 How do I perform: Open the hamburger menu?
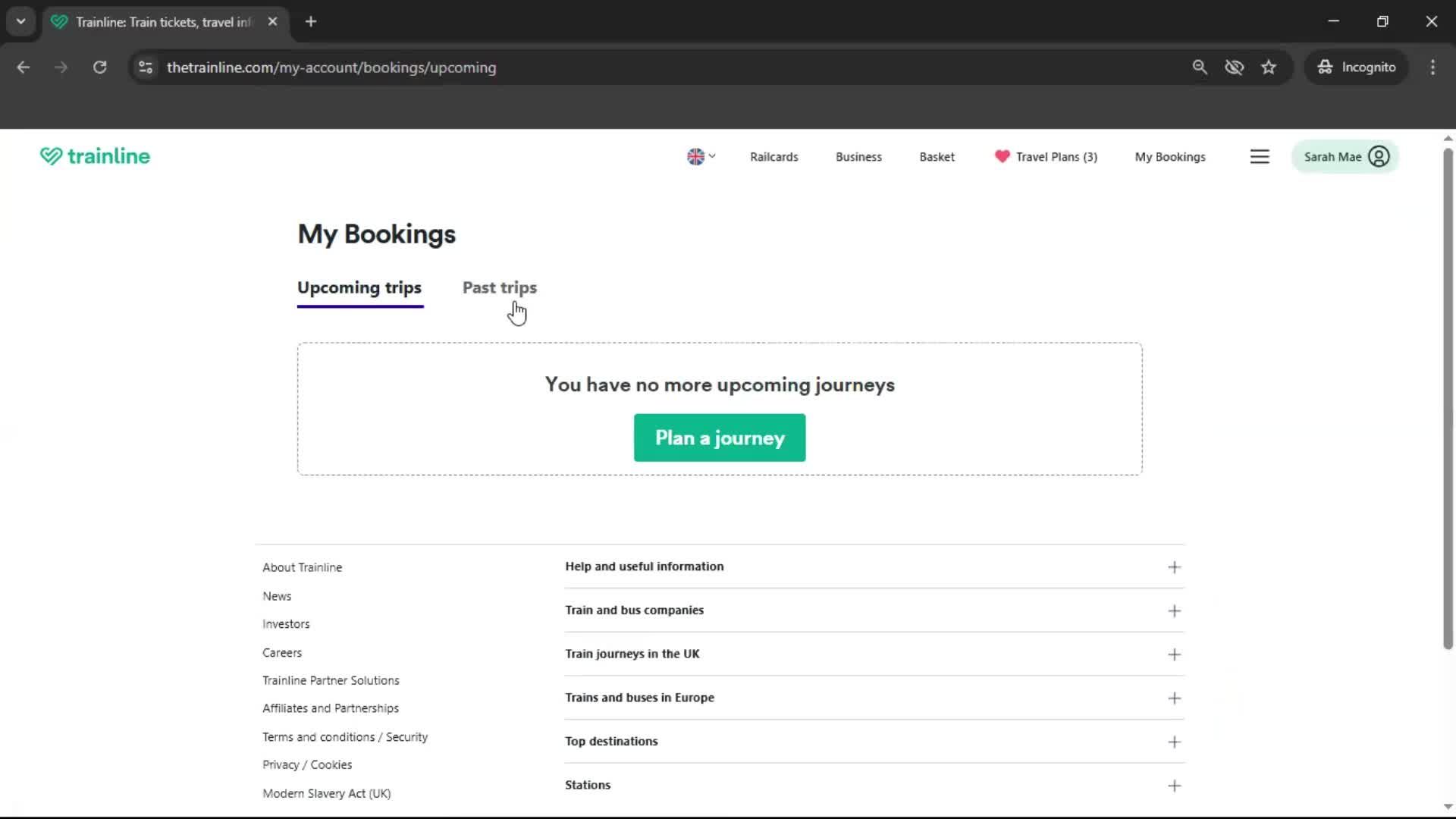(1260, 156)
